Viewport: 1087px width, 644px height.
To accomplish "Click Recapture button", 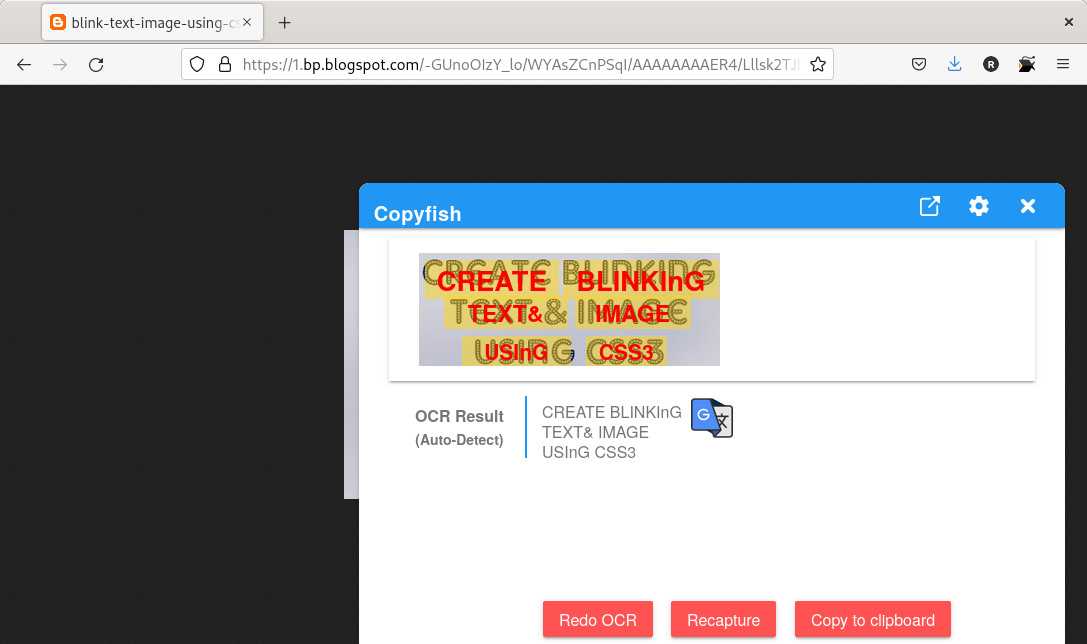I will click(723, 619).
